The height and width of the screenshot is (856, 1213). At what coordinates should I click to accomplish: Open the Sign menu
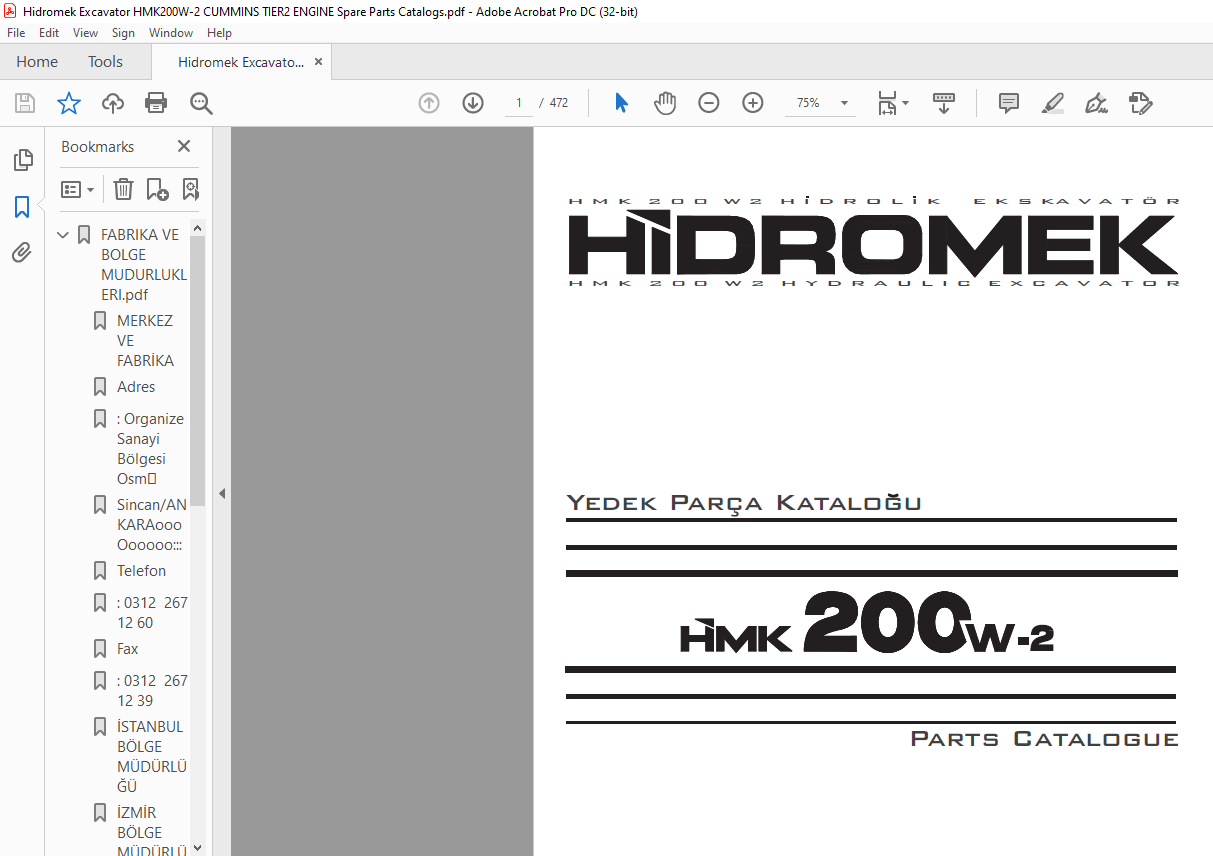(x=123, y=33)
